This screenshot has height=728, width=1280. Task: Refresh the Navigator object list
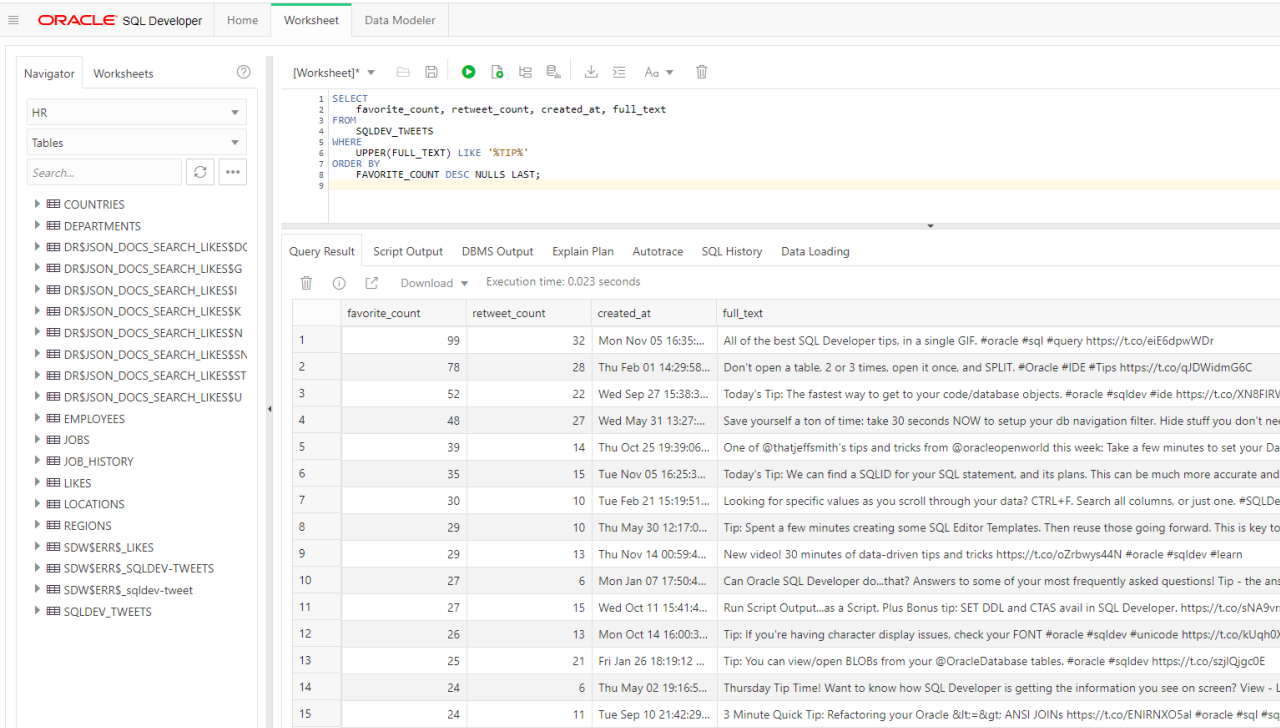[200, 172]
